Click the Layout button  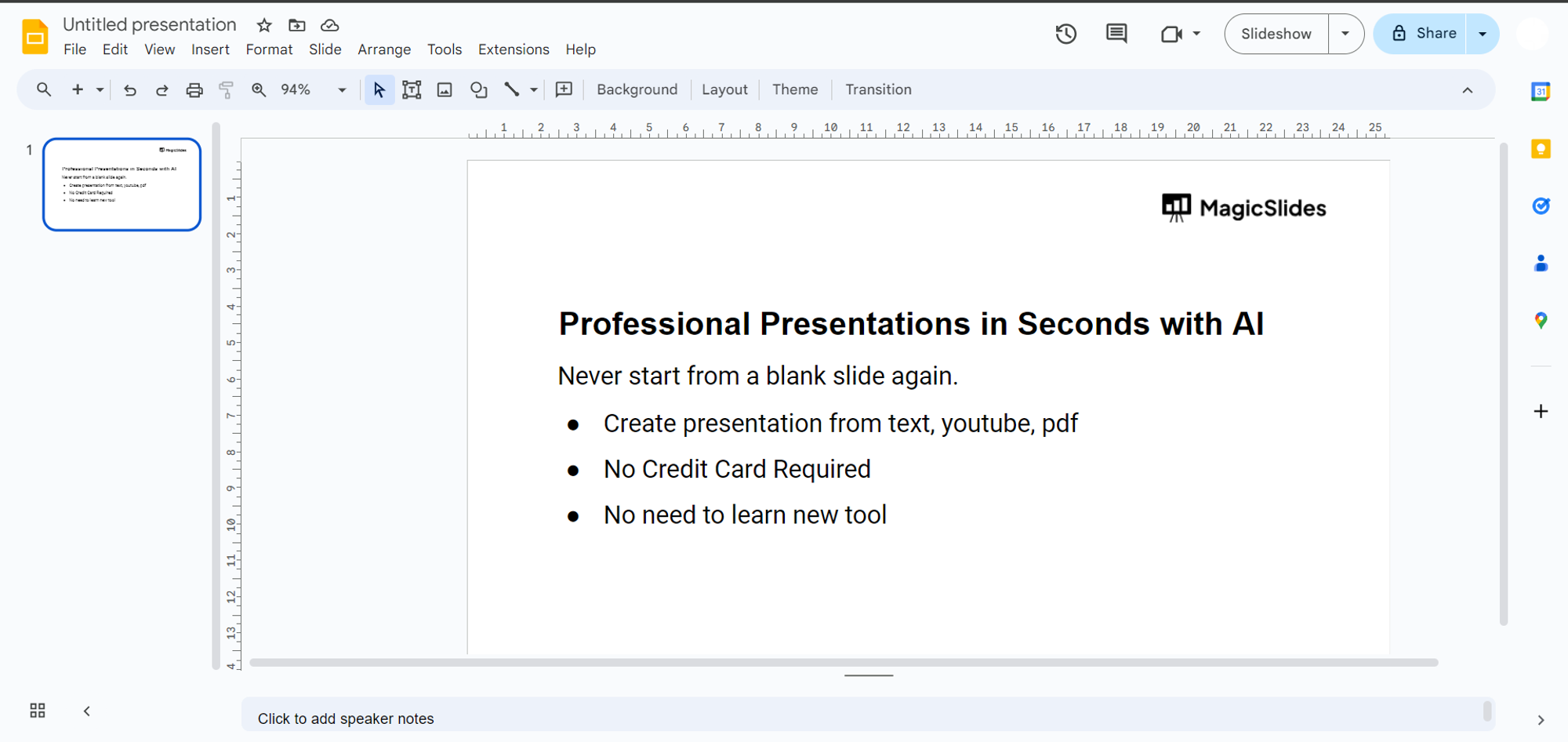pos(724,89)
